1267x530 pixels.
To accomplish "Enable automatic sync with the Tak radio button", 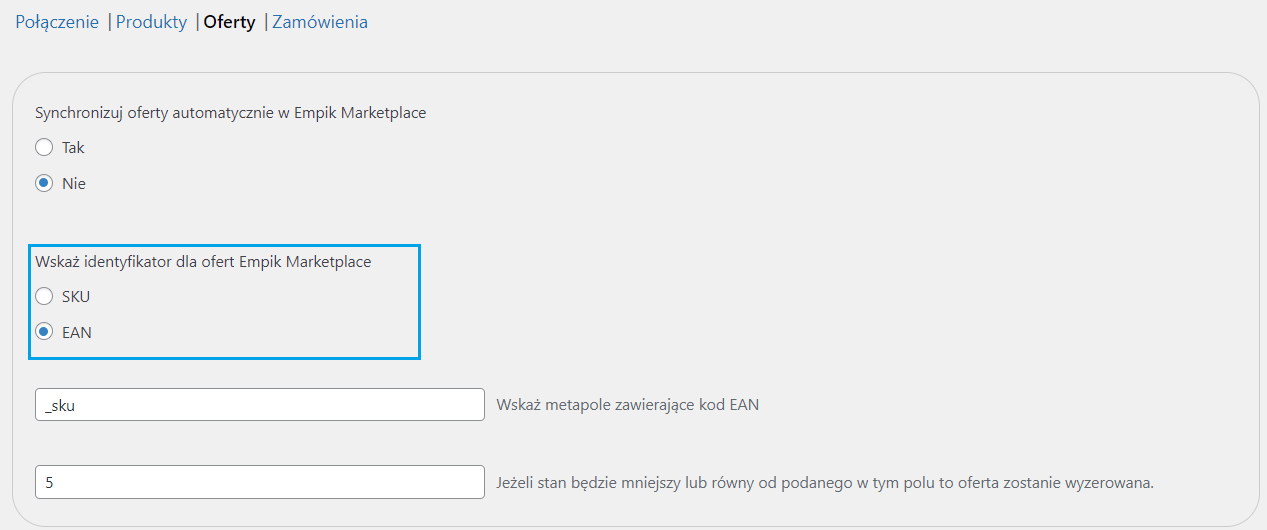I will pyautogui.click(x=44, y=148).
